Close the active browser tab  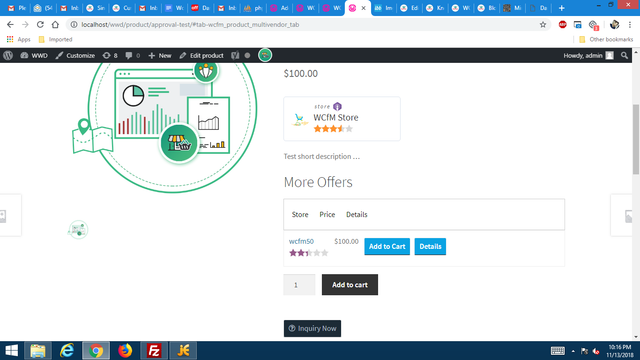coord(364,8)
